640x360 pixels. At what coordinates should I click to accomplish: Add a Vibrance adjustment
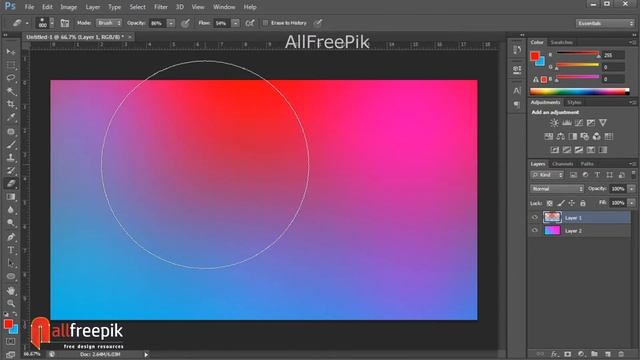[603, 123]
